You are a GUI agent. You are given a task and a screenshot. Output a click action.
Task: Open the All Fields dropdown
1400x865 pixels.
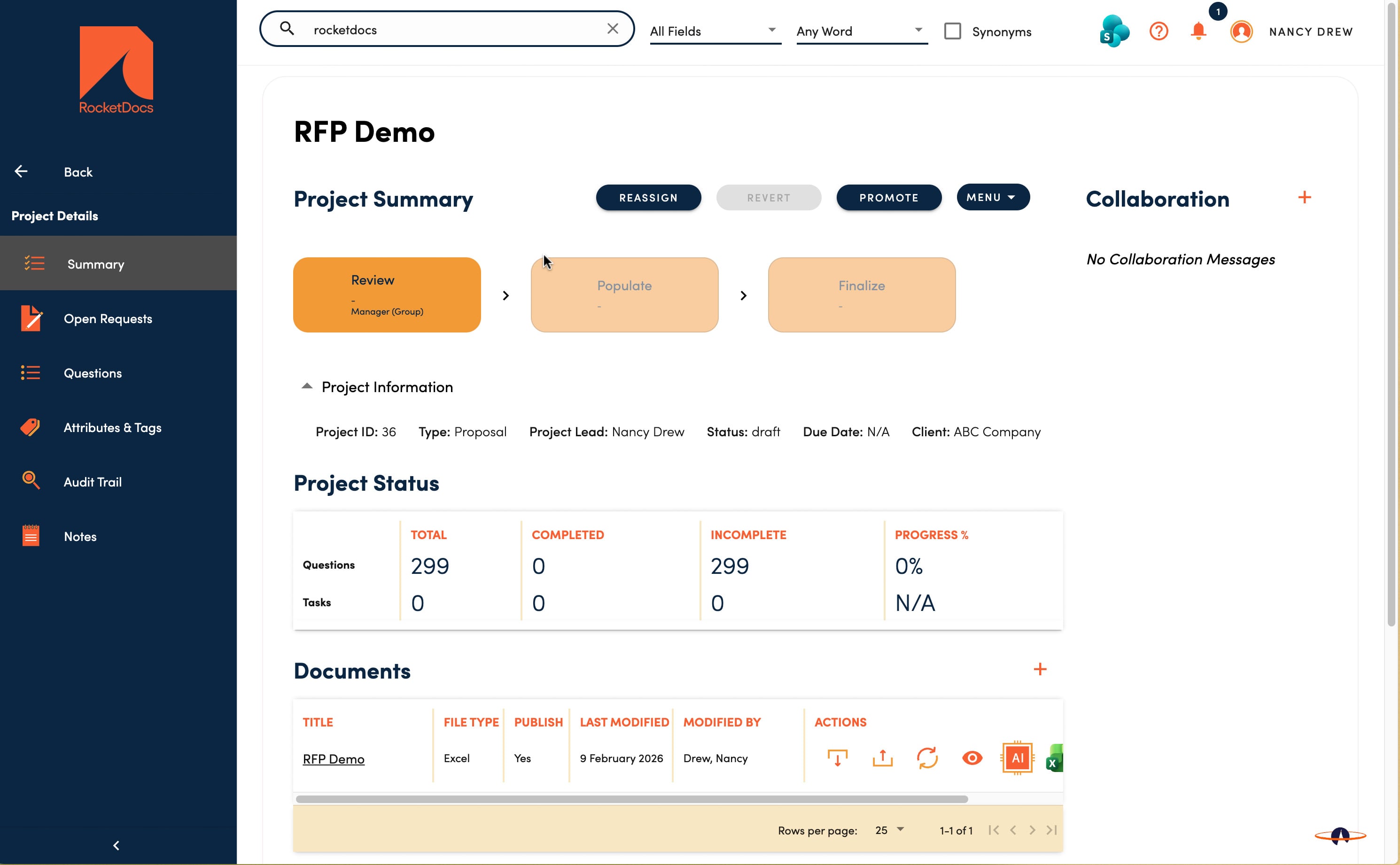click(x=716, y=31)
